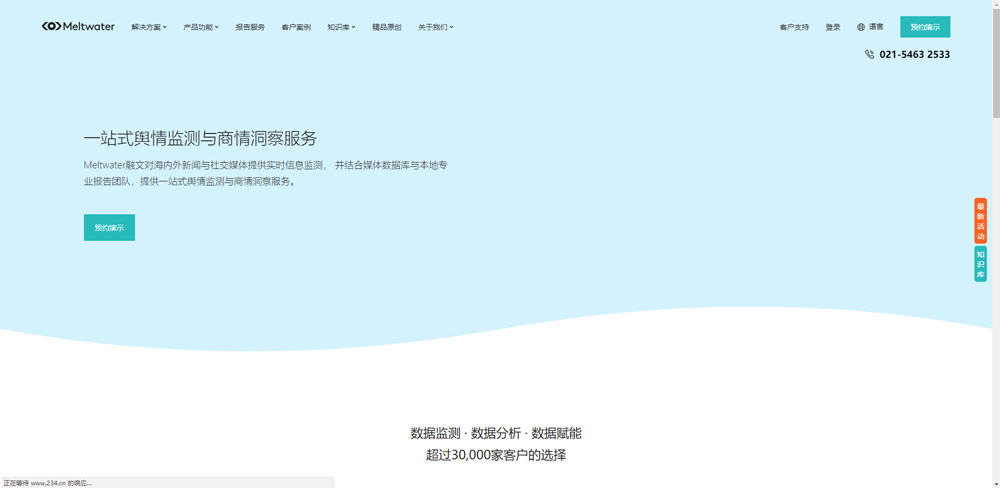The height and width of the screenshot is (488, 1000).
Task: Call the 021-5463 2533 phone number
Action: pyautogui.click(x=915, y=55)
